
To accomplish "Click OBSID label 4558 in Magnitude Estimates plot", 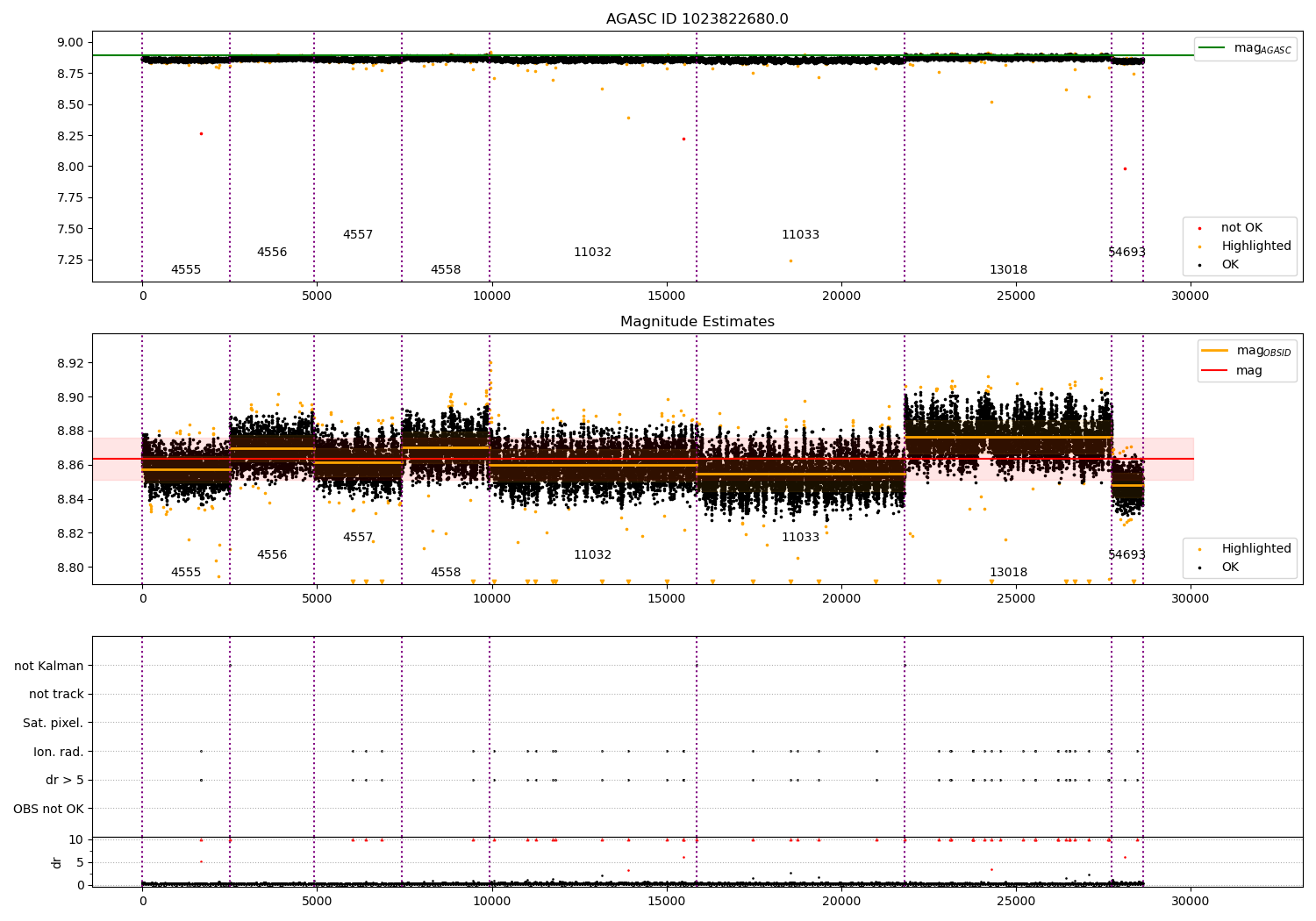I will 446,573.
